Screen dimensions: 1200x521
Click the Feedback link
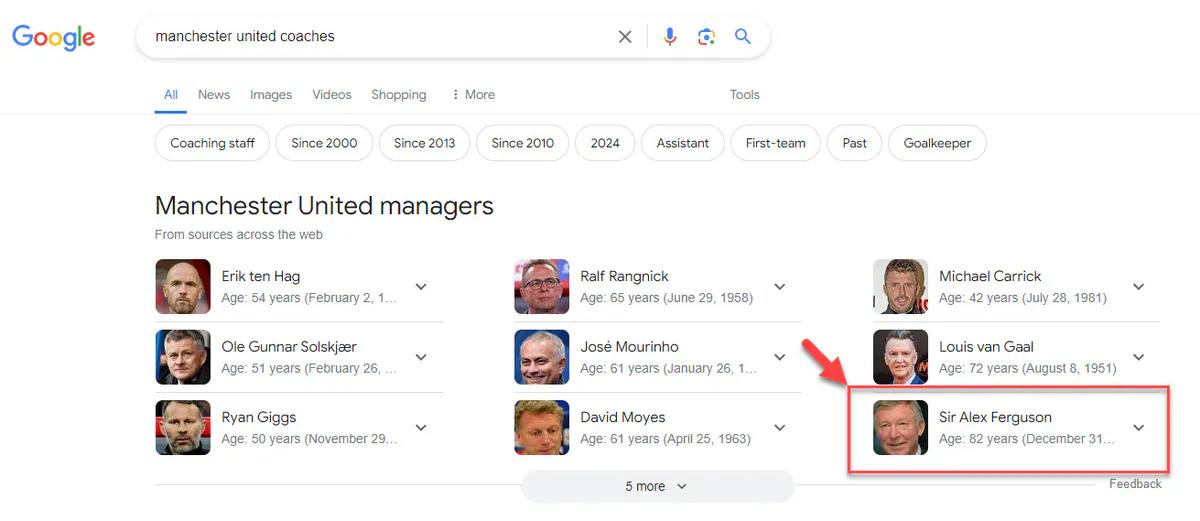click(x=1135, y=484)
